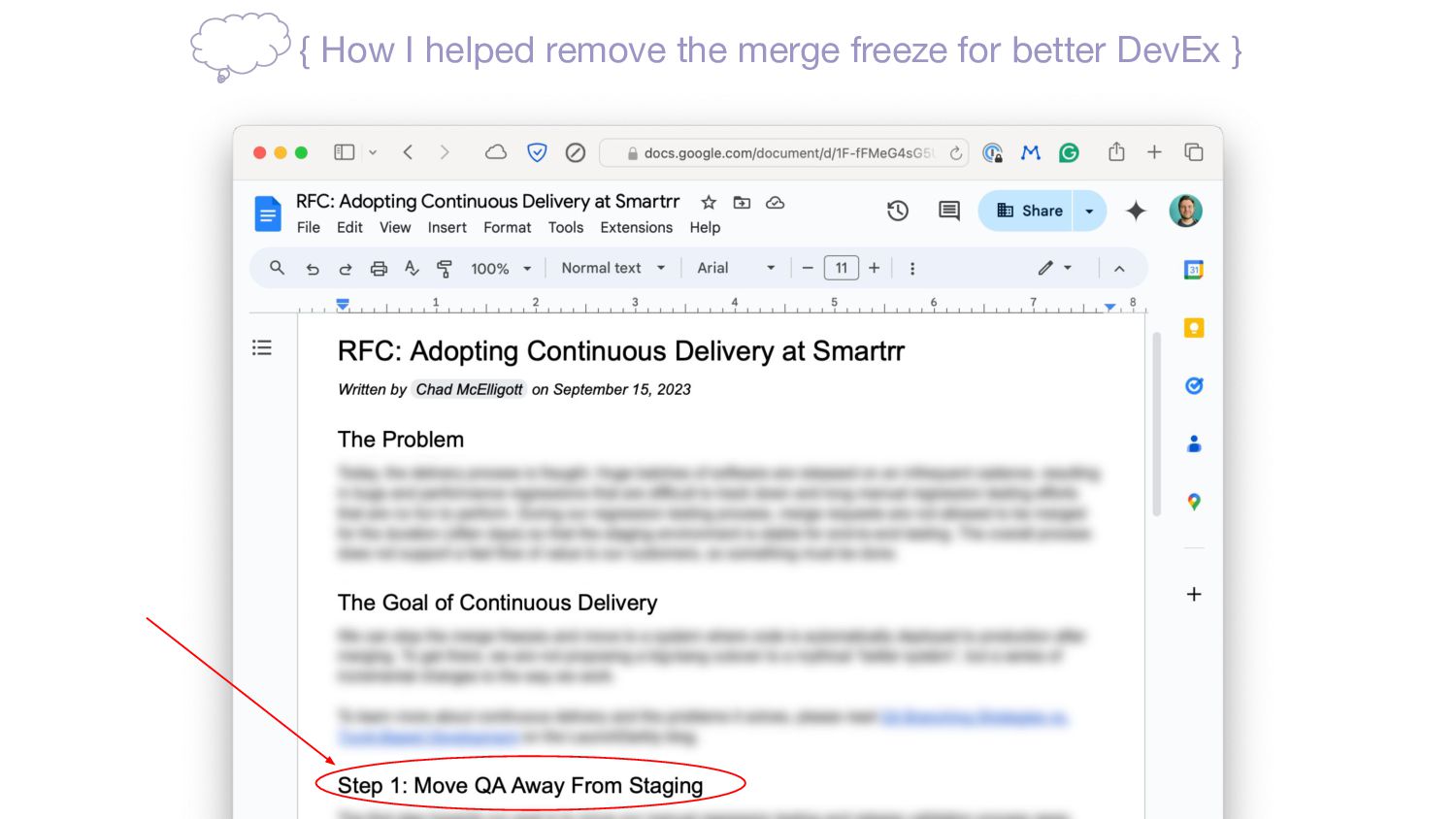This screenshot has width=1456, height=819.
Task: View the cloud document status icon
Action: pyautogui.click(x=775, y=202)
